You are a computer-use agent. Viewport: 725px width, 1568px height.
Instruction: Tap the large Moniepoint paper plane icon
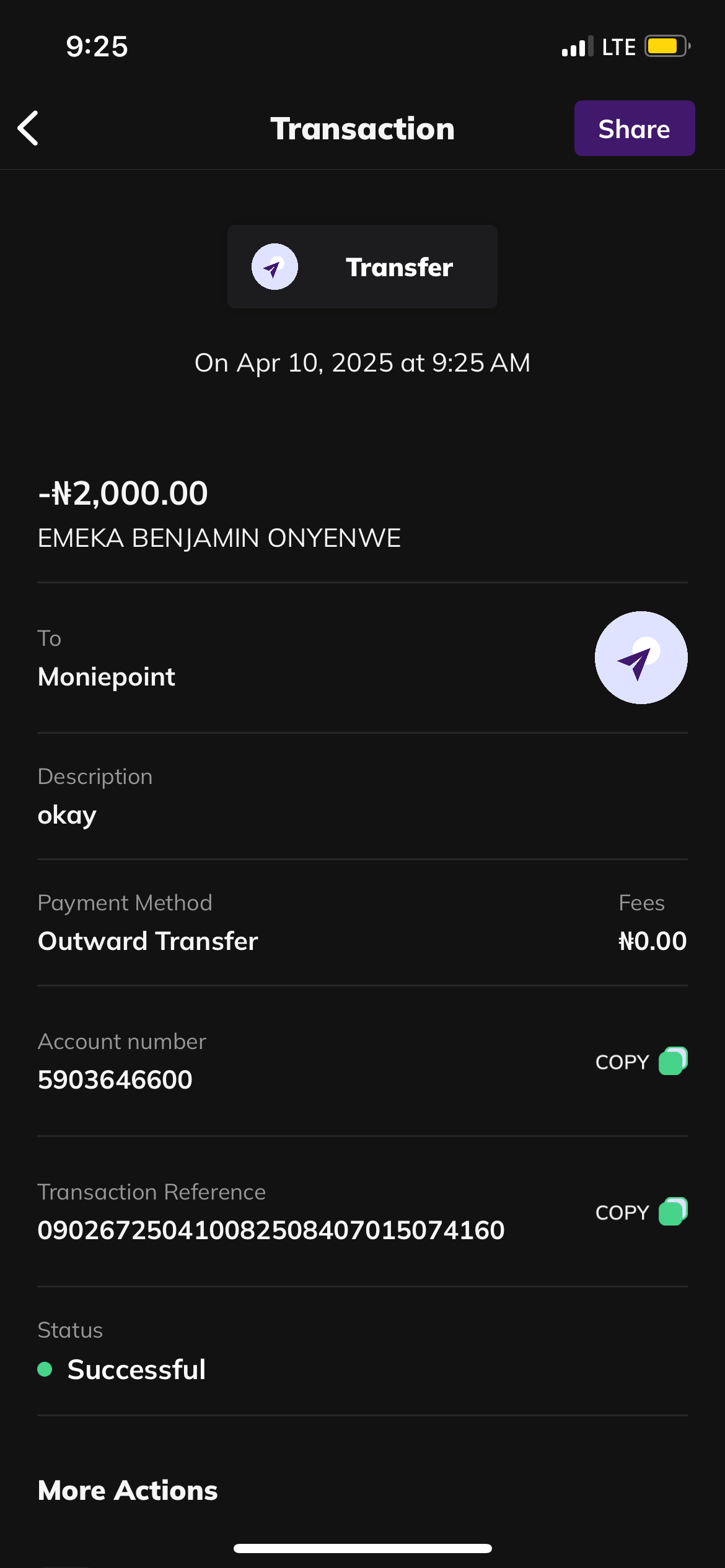(x=641, y=658)
